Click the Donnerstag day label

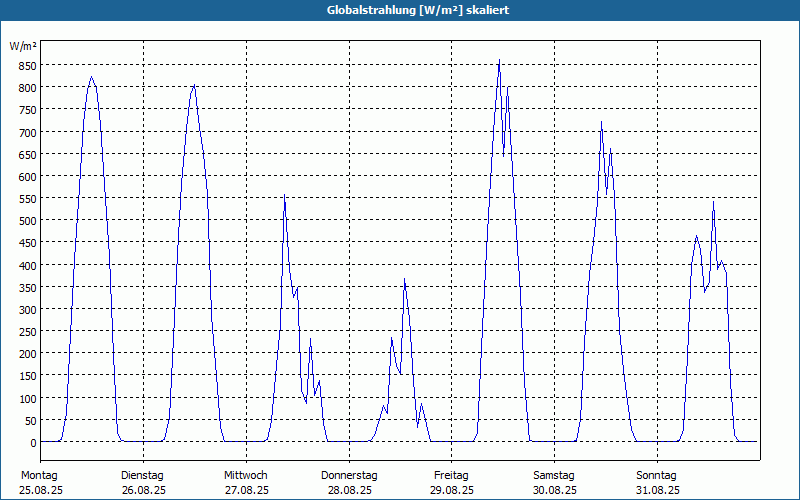pyautogui.click(x=349, y=475)
